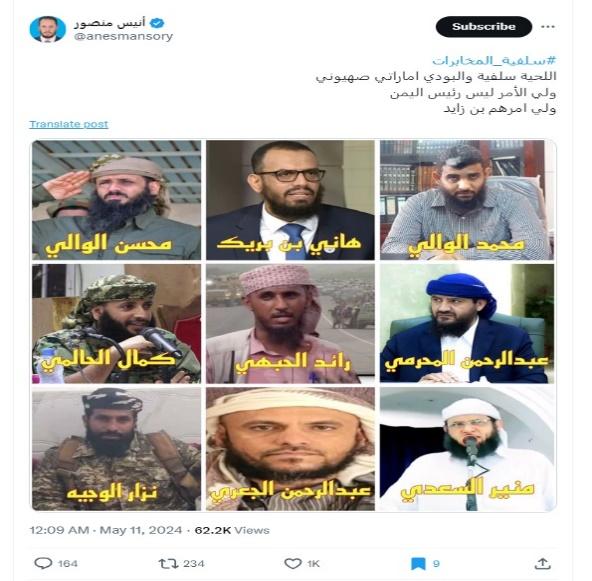The width and height of the screenshot is (592, 581).
Task: Click the author display name أنيس منصور
Action: click(x=109, y=23)
